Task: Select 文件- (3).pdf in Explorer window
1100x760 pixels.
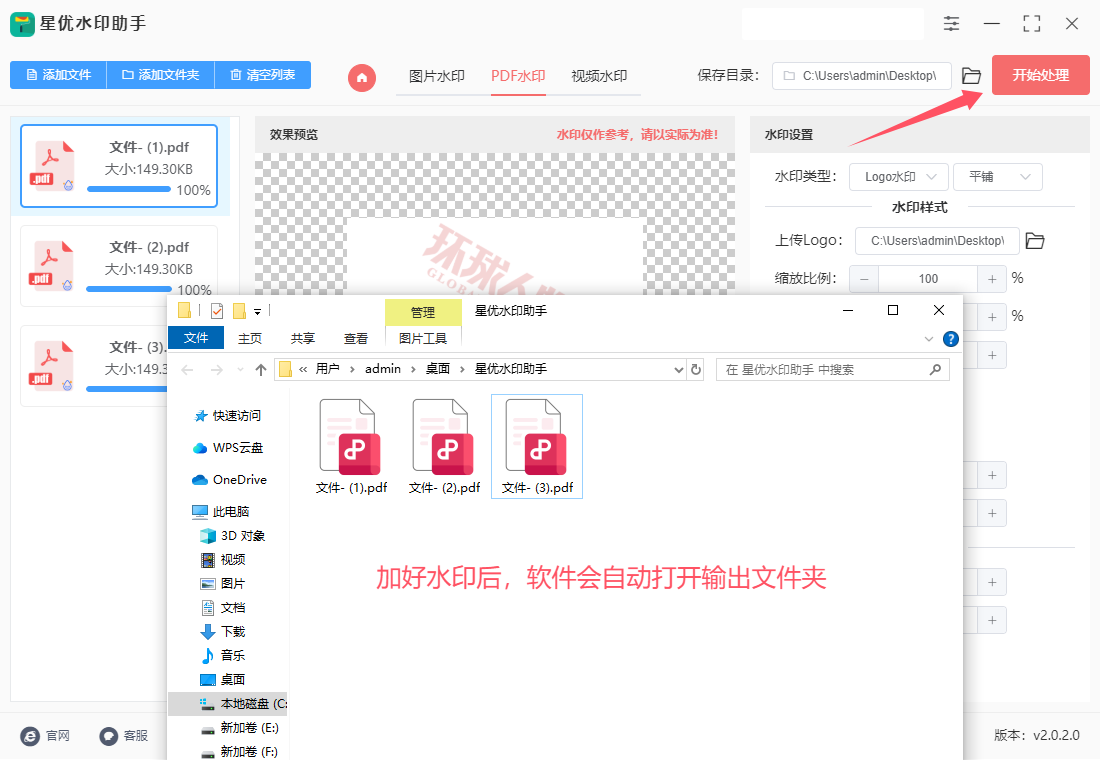Action: click(x=537, y=447)
